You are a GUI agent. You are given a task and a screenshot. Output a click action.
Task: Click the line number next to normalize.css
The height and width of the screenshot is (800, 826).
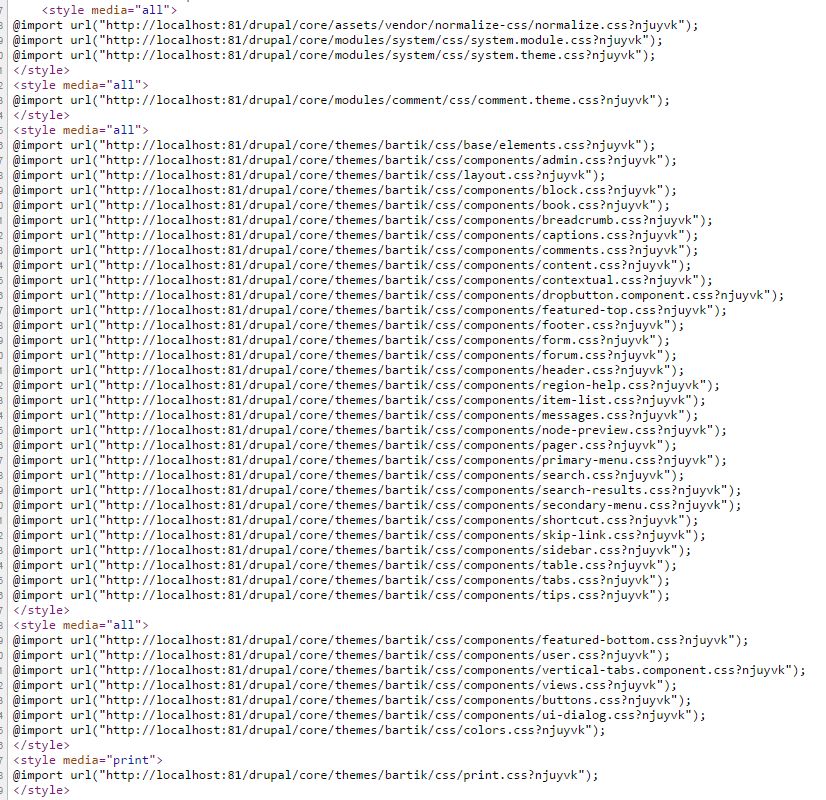tap(5, 25)
